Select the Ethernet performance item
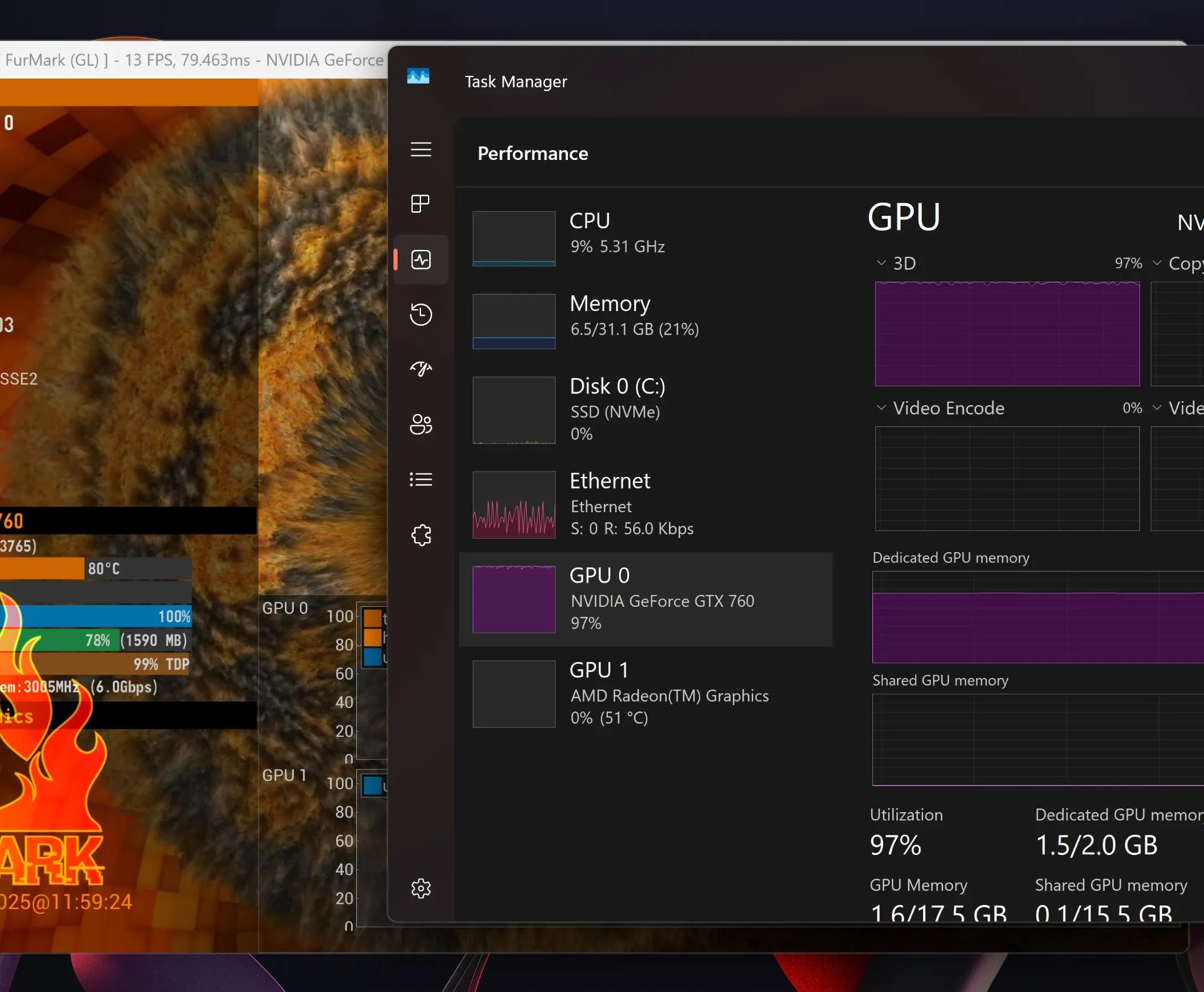 [646, 504]
